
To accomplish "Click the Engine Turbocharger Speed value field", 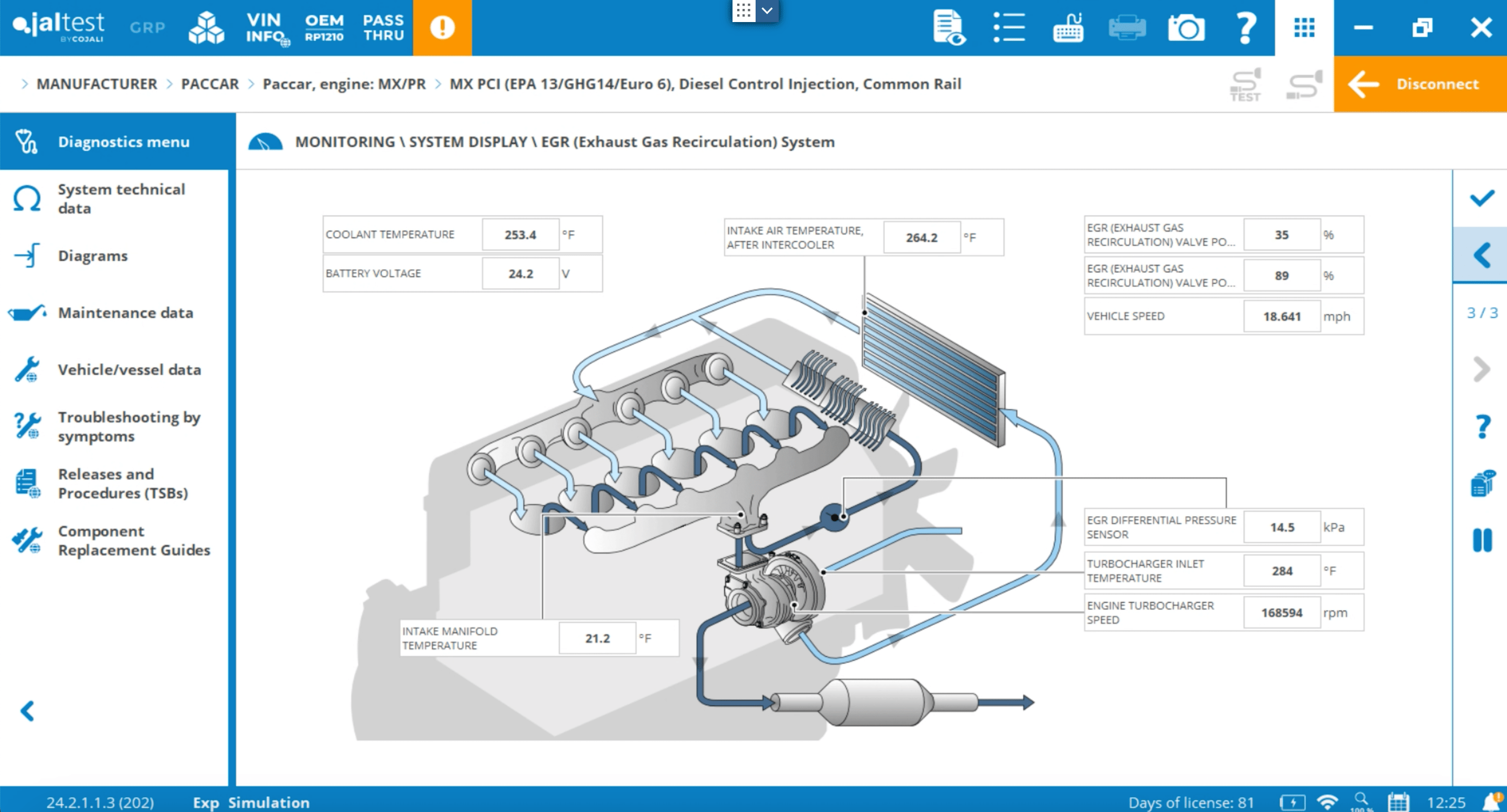I will pos(1281,613).
